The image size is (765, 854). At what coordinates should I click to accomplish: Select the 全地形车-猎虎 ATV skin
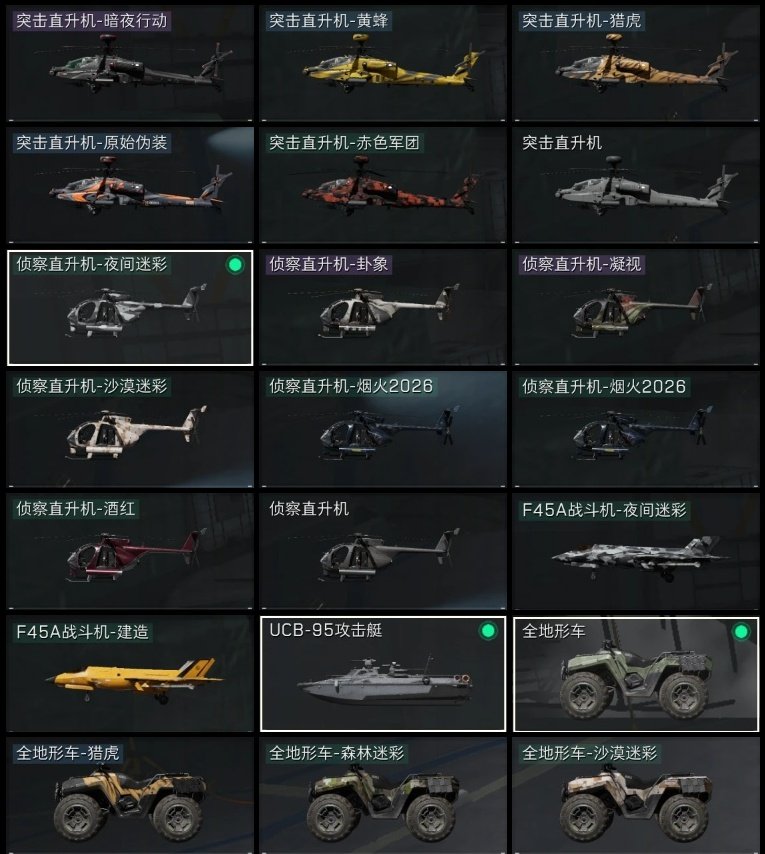(x=130, y=796)
